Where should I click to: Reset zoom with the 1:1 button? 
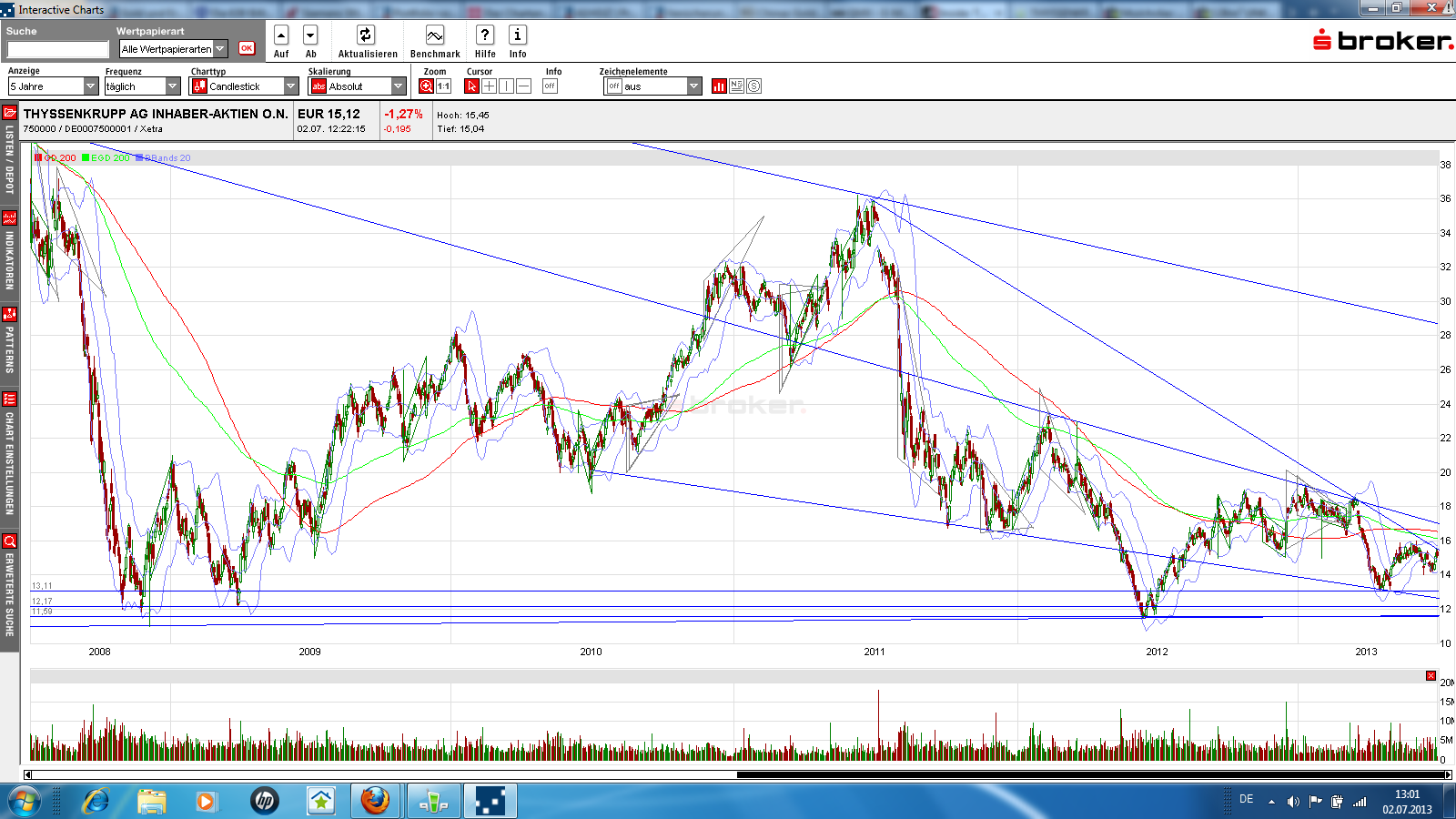click(x=443, y=86)
